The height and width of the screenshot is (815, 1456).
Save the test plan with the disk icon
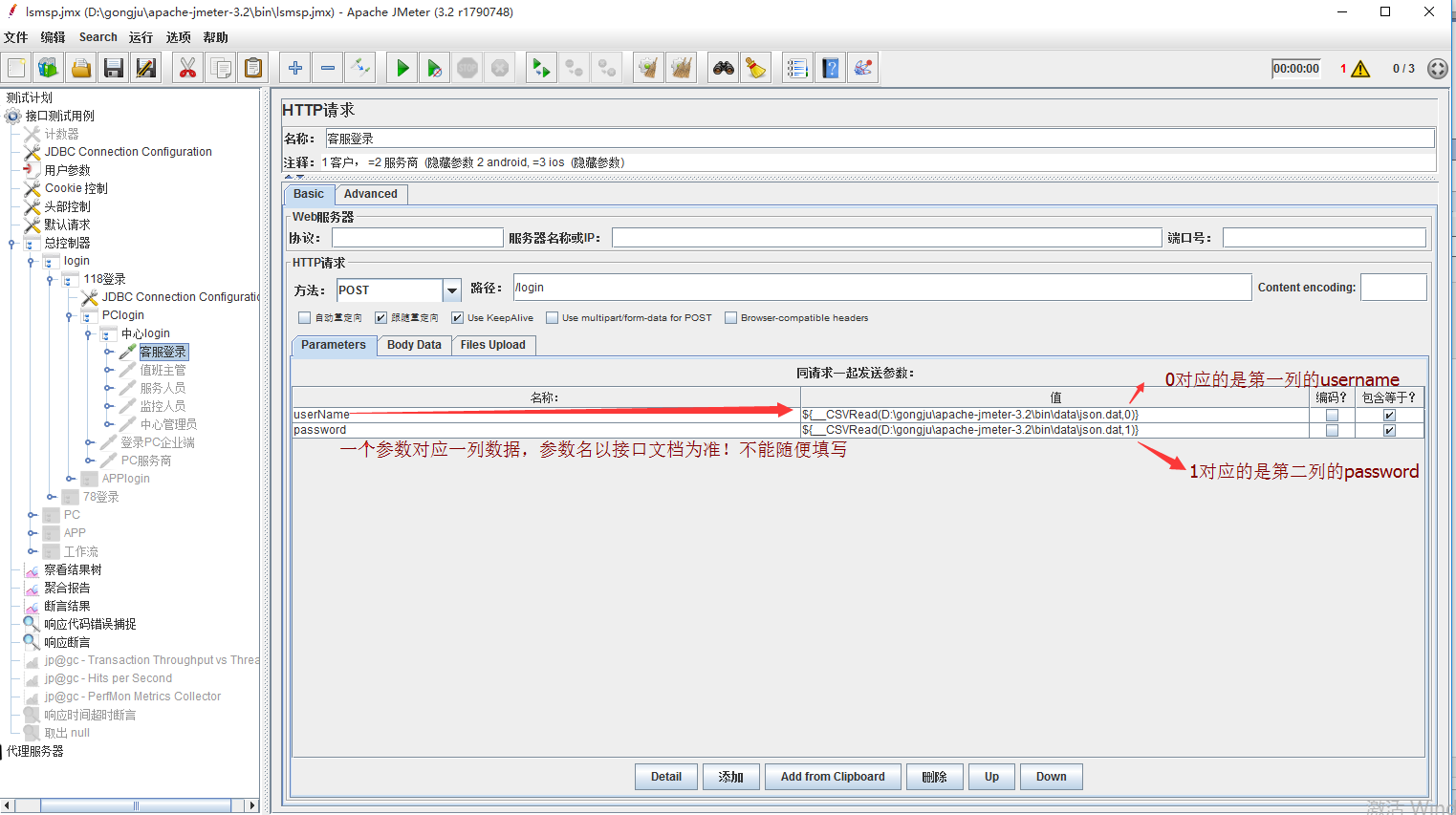114,68
